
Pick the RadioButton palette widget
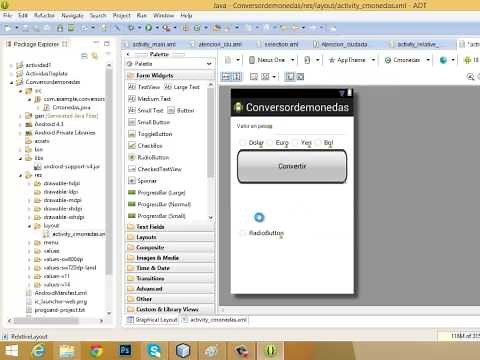coord(149,157)
